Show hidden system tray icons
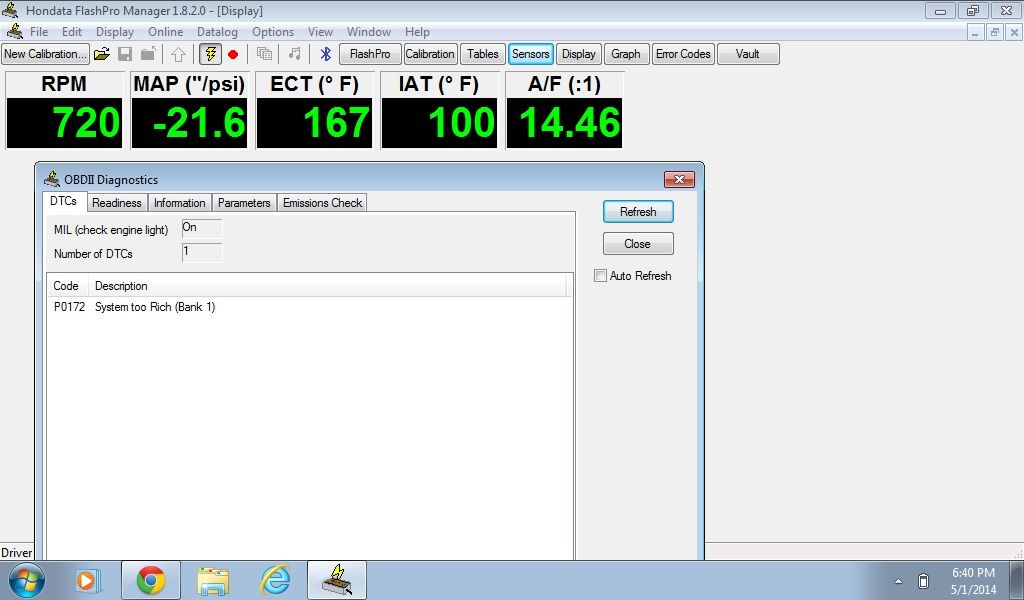Viewport: 1024px width, 600px height. 897,581
